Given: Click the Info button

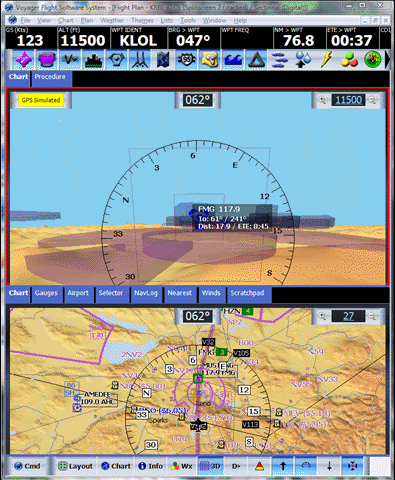Looking at the screenshot, I should click(x=150, y=466).
